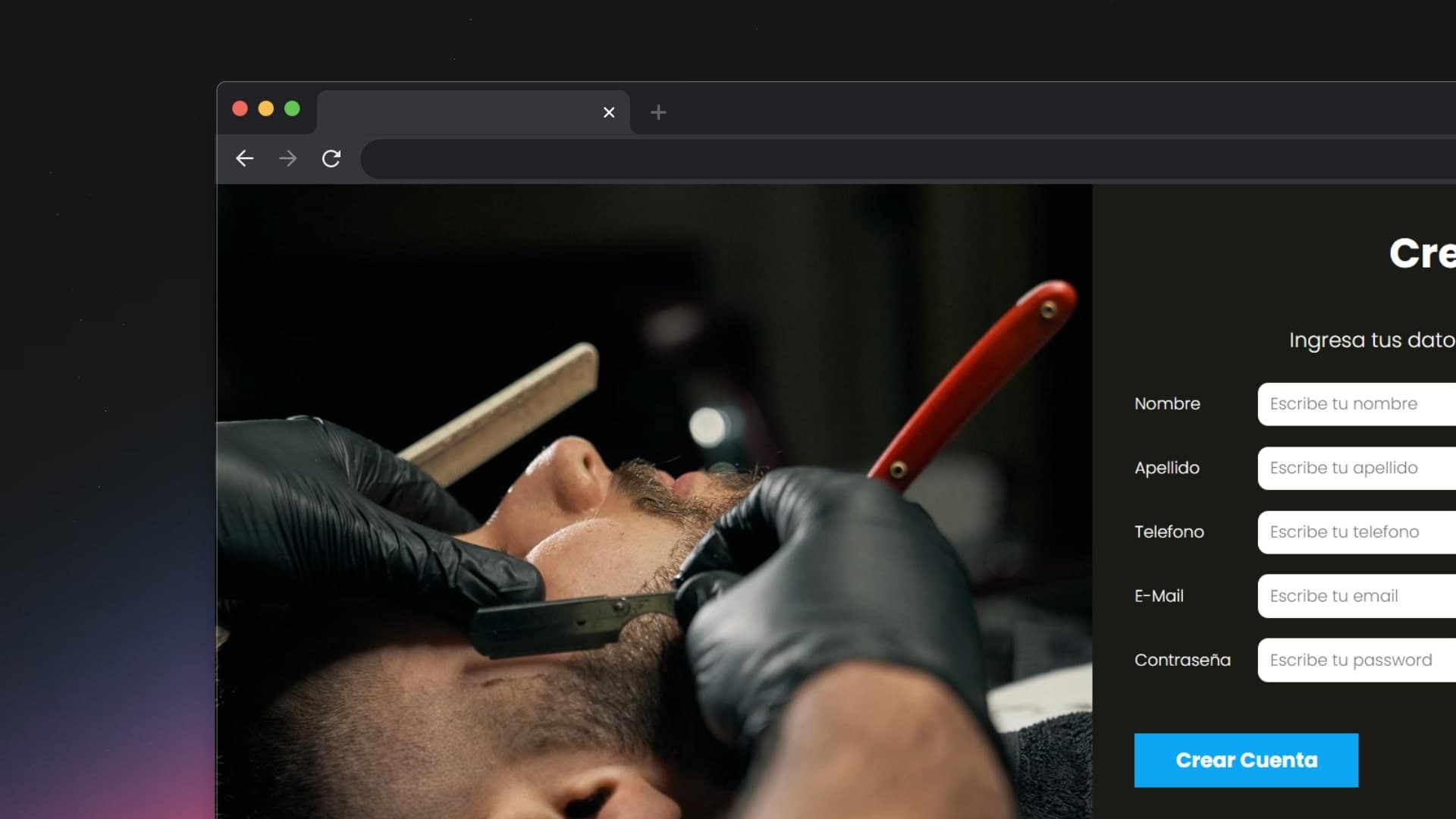
Task: Click the green maximize dot
Action: point(292,108)
